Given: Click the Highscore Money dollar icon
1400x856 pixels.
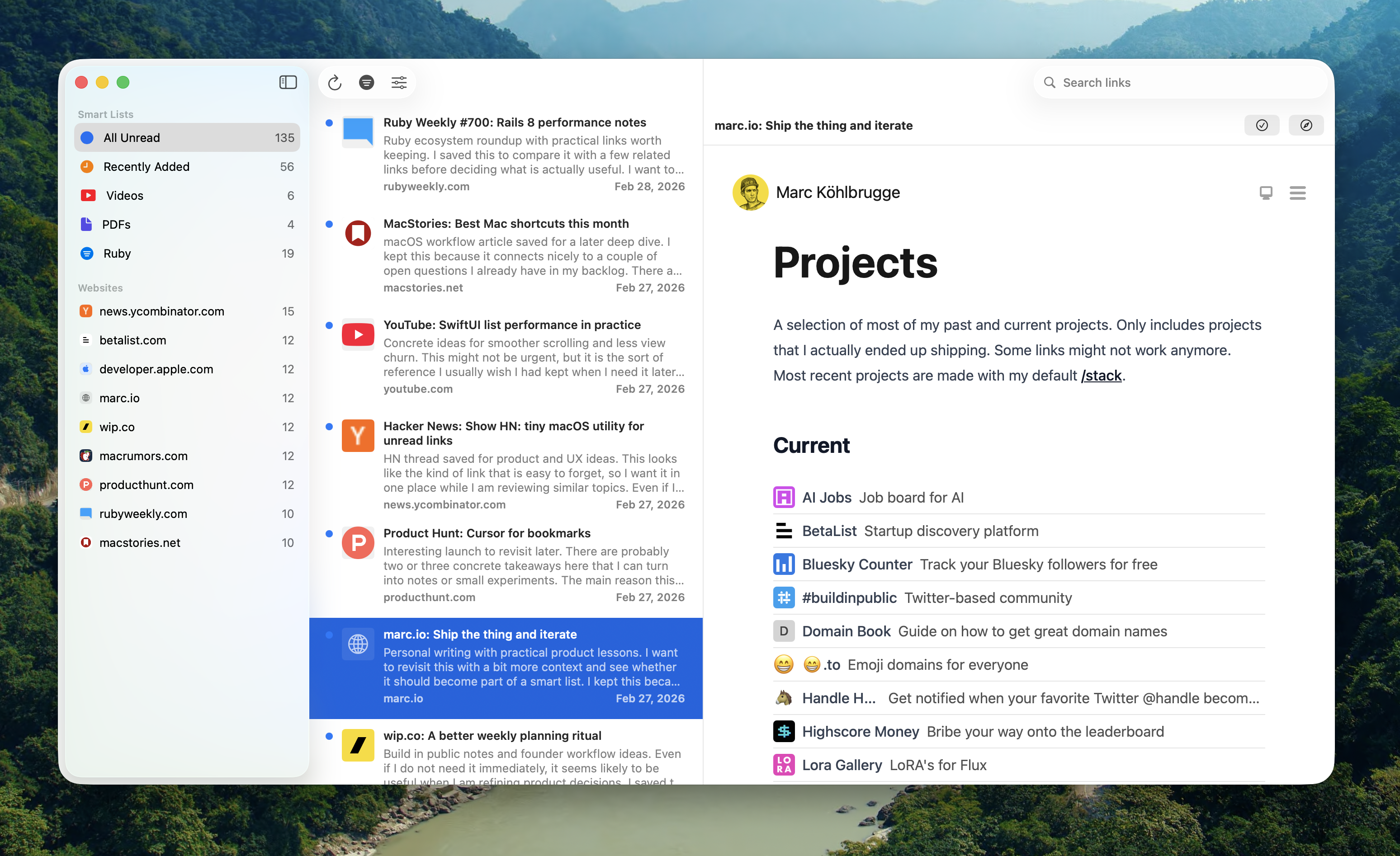Looking at the screenshot, I should tap(784, 732).
